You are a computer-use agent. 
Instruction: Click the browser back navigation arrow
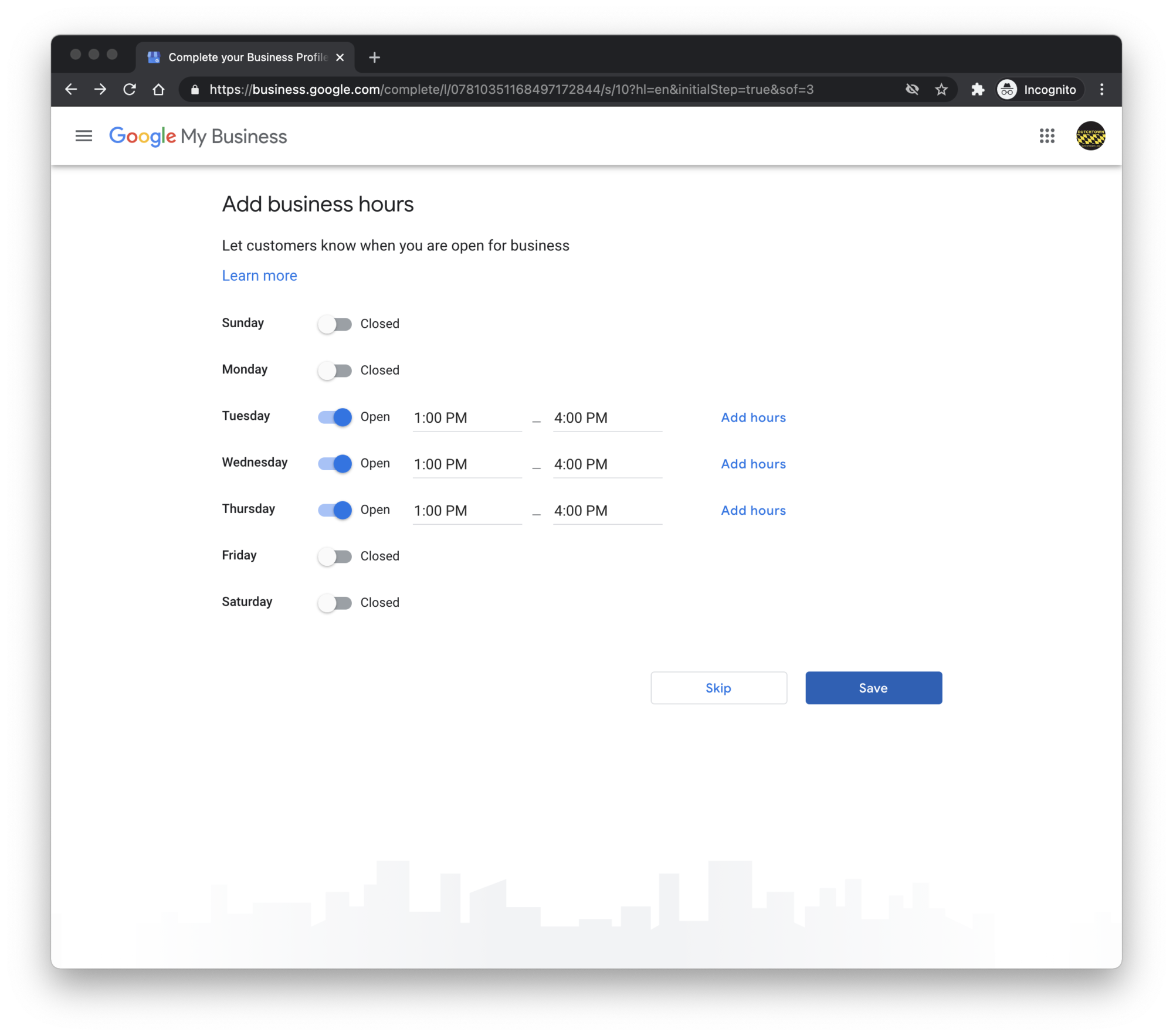71,89
